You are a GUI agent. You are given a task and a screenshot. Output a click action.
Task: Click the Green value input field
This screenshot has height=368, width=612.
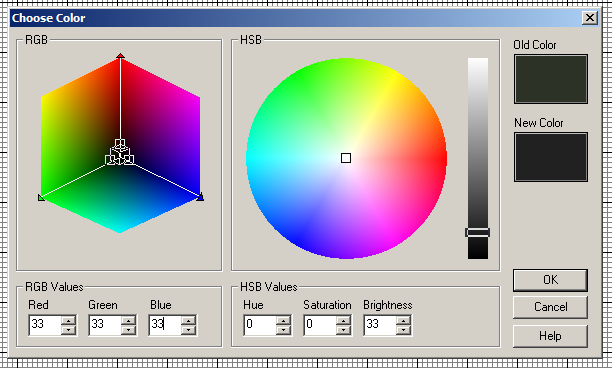coord(105,324)
